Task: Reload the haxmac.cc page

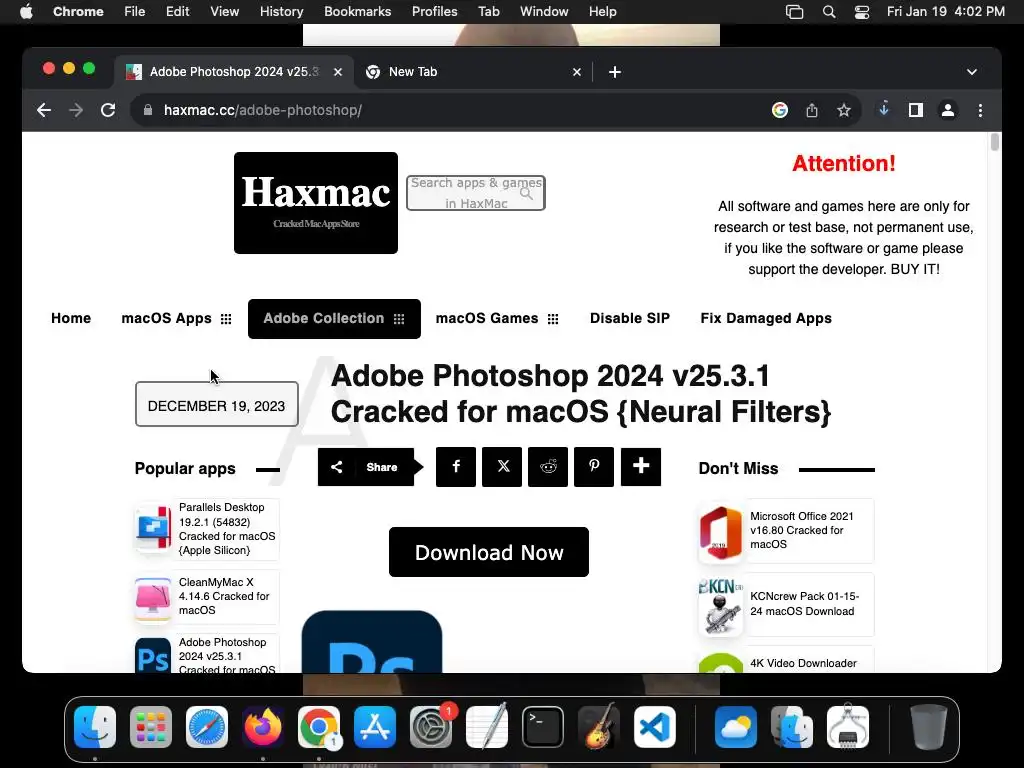Action: pos(108,110)
